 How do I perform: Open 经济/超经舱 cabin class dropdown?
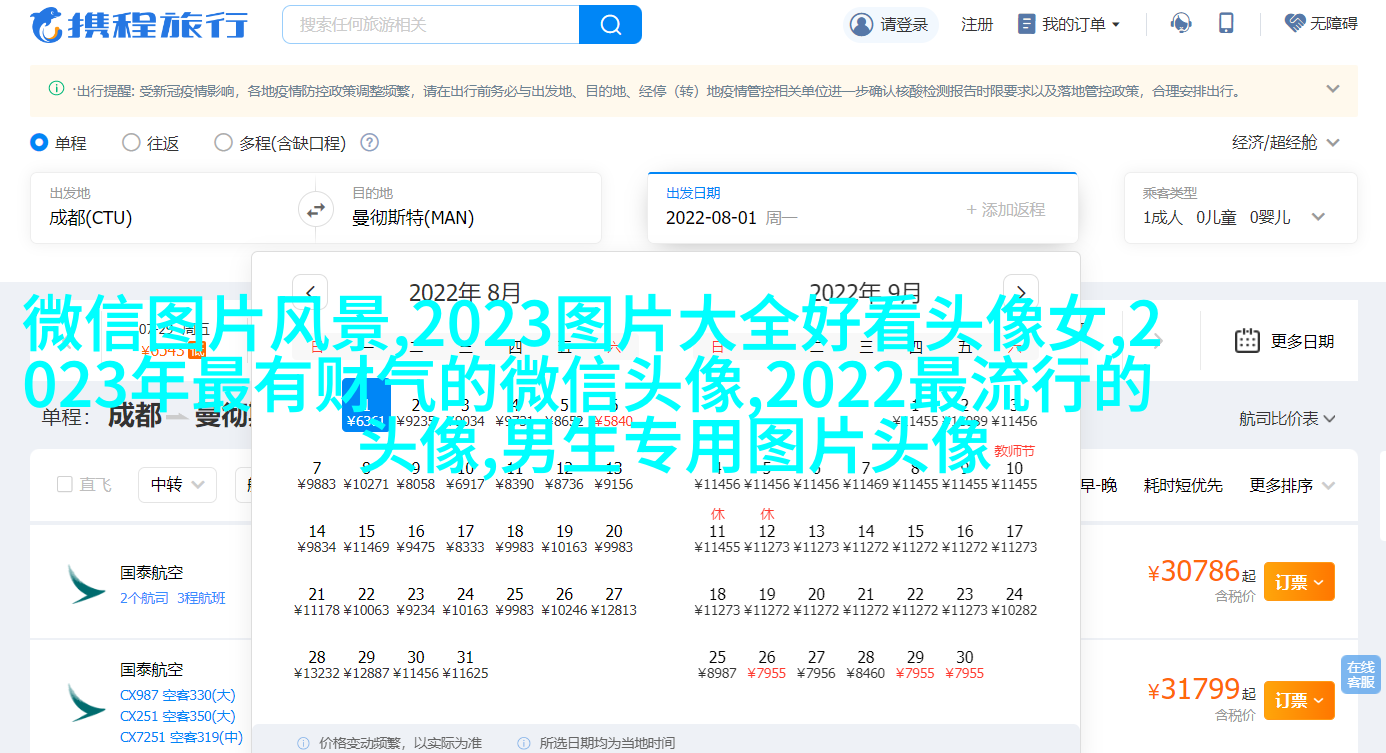pyautogui.click(x=1285, y=143)
